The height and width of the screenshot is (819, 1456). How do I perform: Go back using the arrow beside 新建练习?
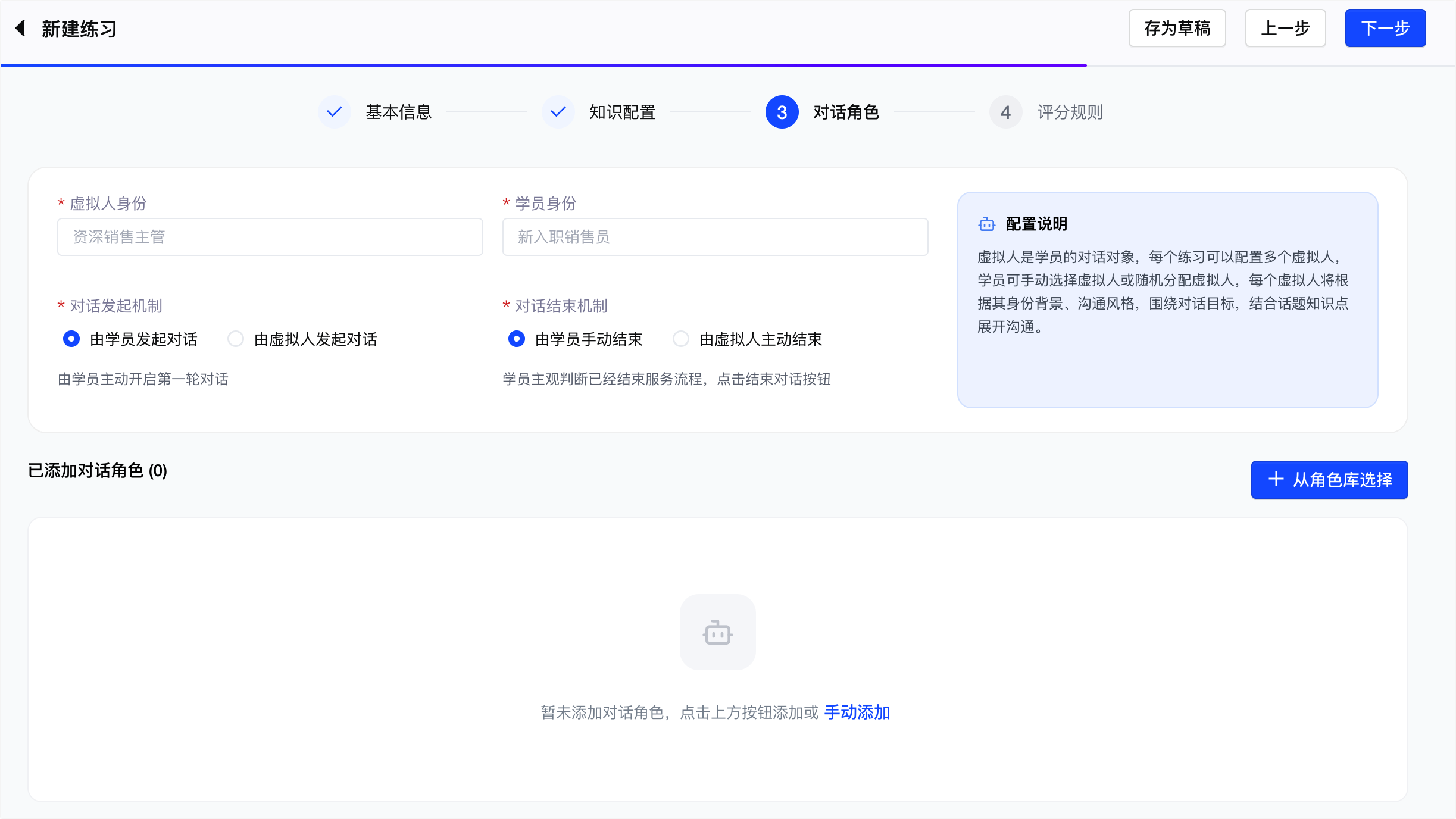20,28
